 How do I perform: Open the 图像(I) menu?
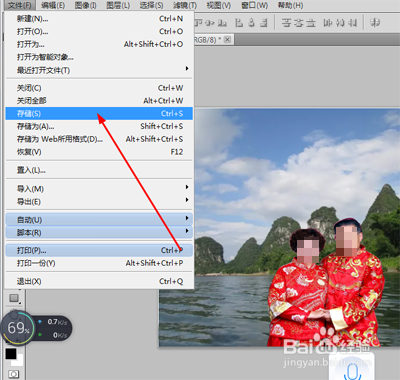point(86,5)
